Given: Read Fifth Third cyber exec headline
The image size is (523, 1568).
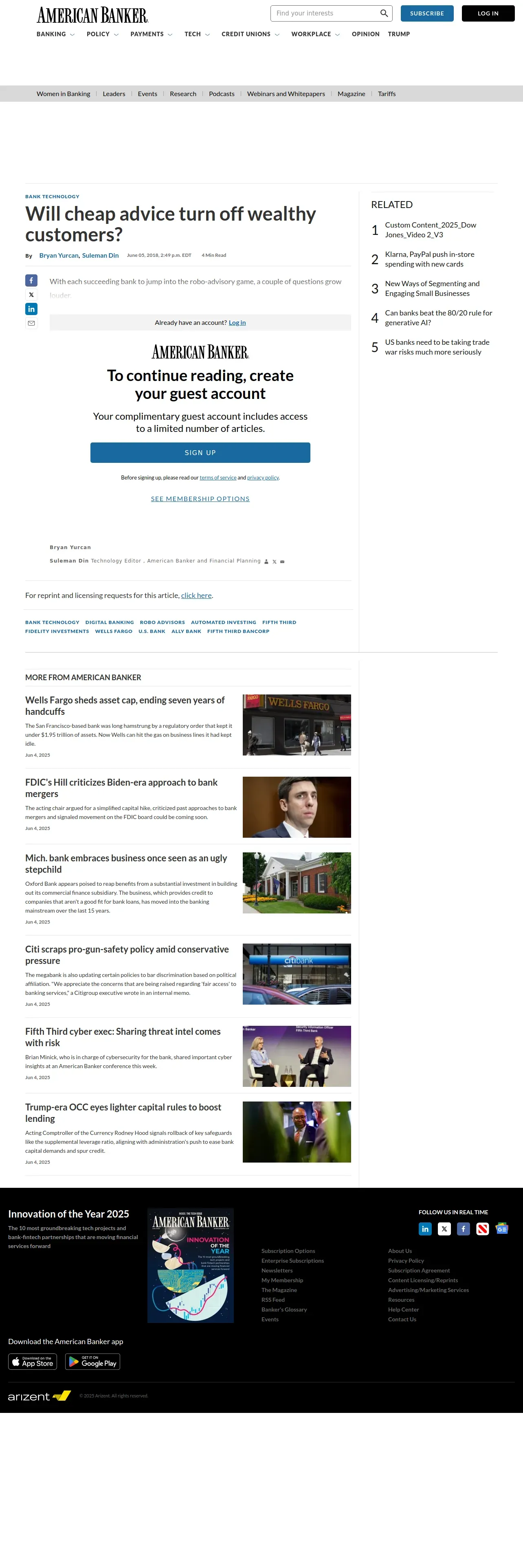Looking at the screenshot, I should [122, 1037].
